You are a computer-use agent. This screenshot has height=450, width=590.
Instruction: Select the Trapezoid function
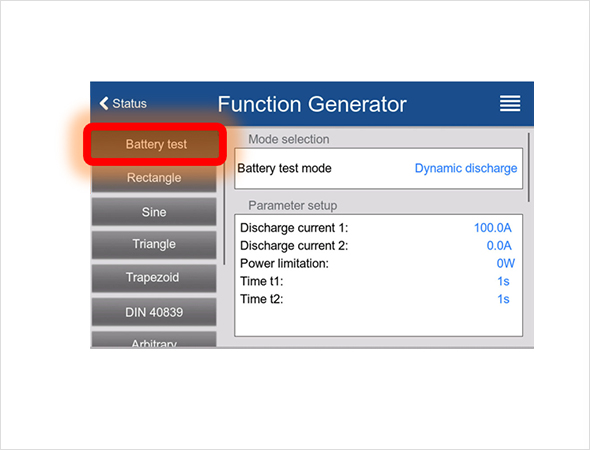154,278
